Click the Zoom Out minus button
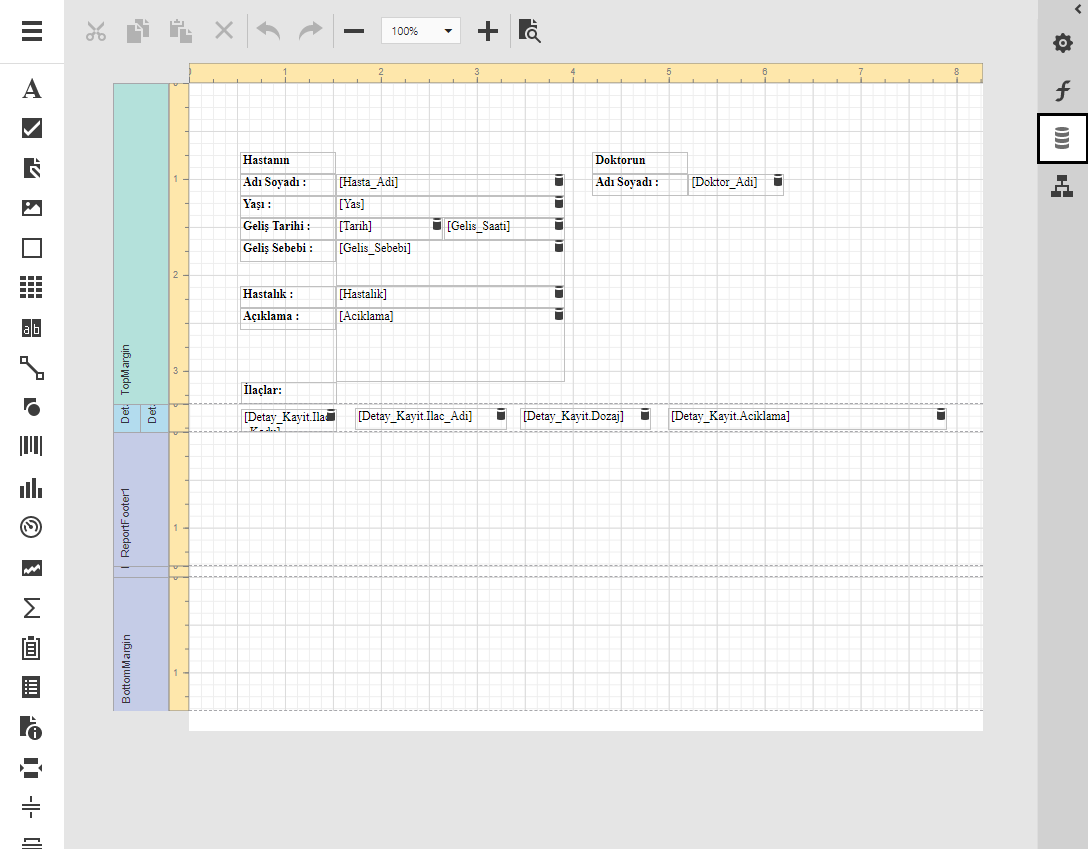This screenshot has width=1088, height=849. point(354,31)
